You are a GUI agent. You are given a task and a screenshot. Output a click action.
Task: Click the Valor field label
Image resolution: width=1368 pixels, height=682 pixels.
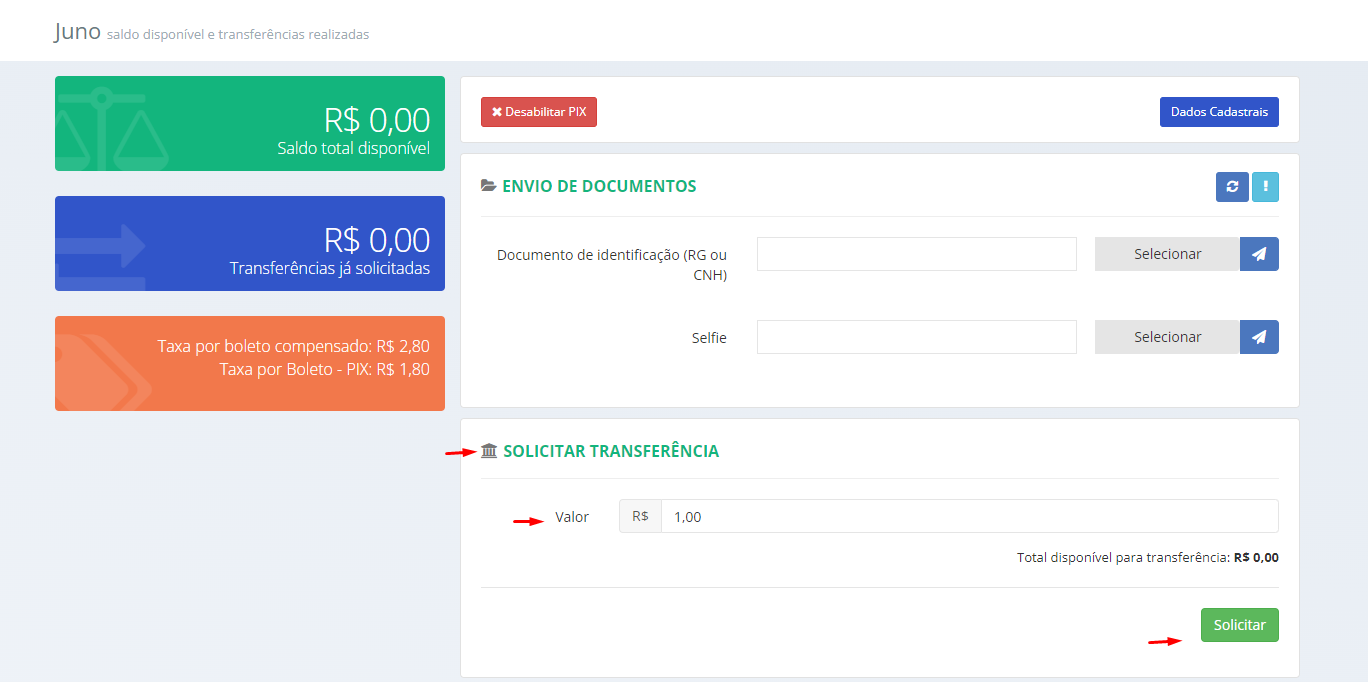[572, 517]
